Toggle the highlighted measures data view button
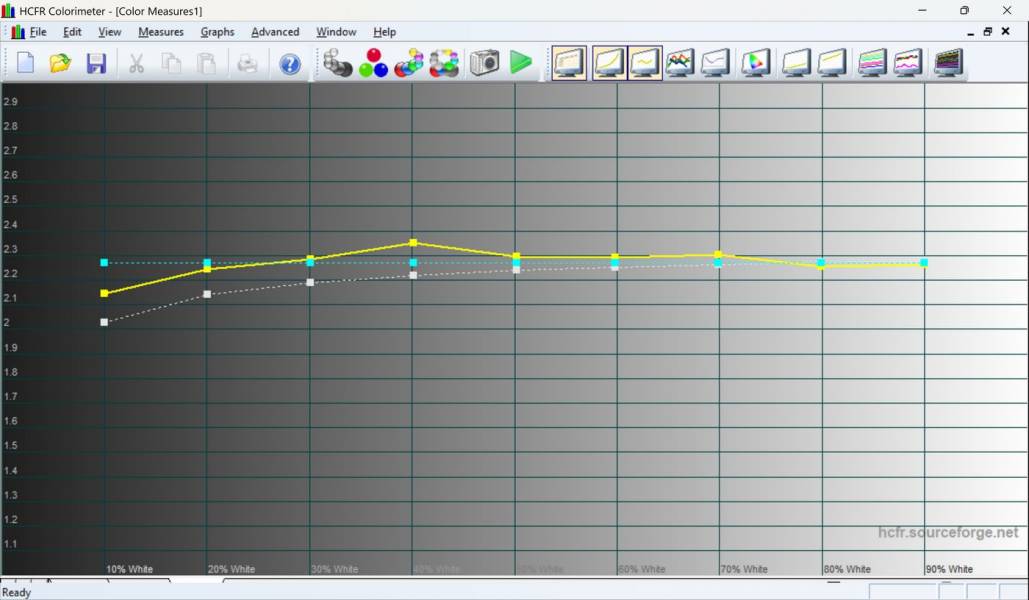Image resolution: width=1029 pixels, height=600 pixels. 570,63
